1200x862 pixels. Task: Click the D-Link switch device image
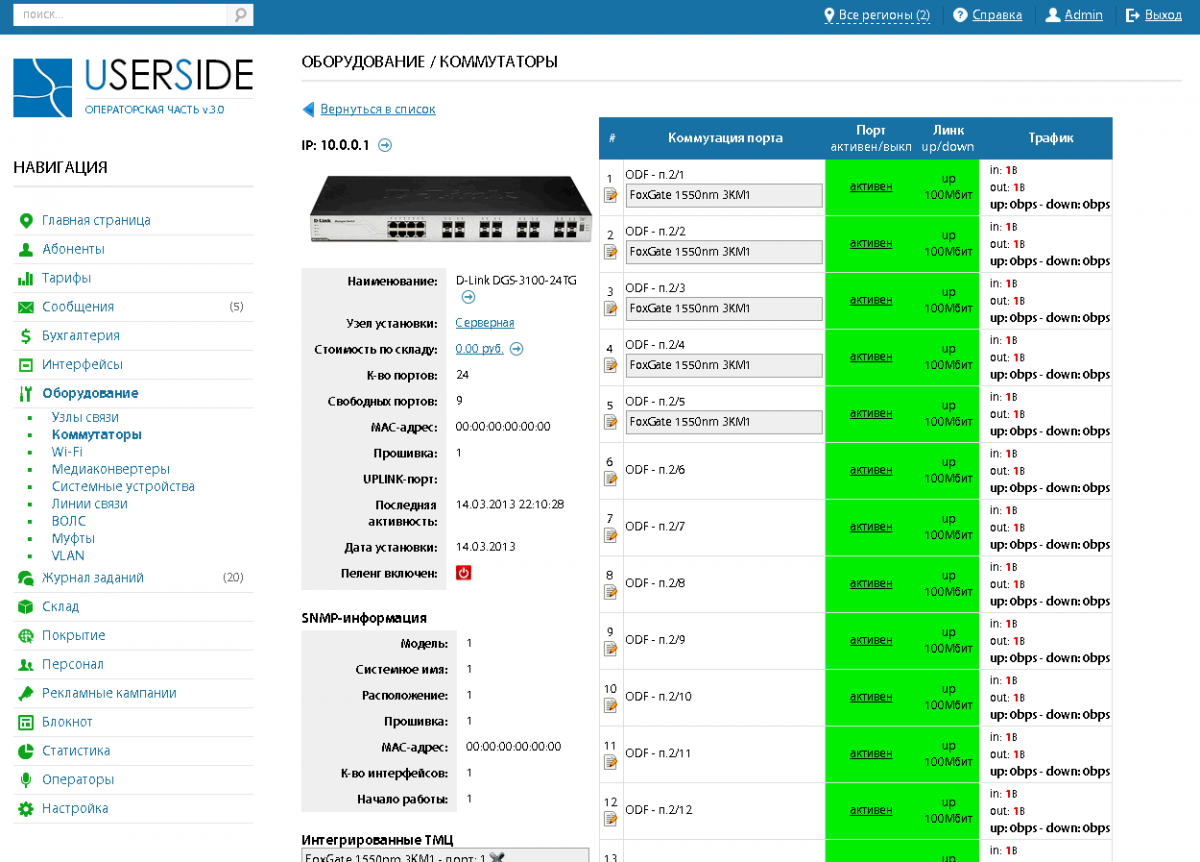446,209
